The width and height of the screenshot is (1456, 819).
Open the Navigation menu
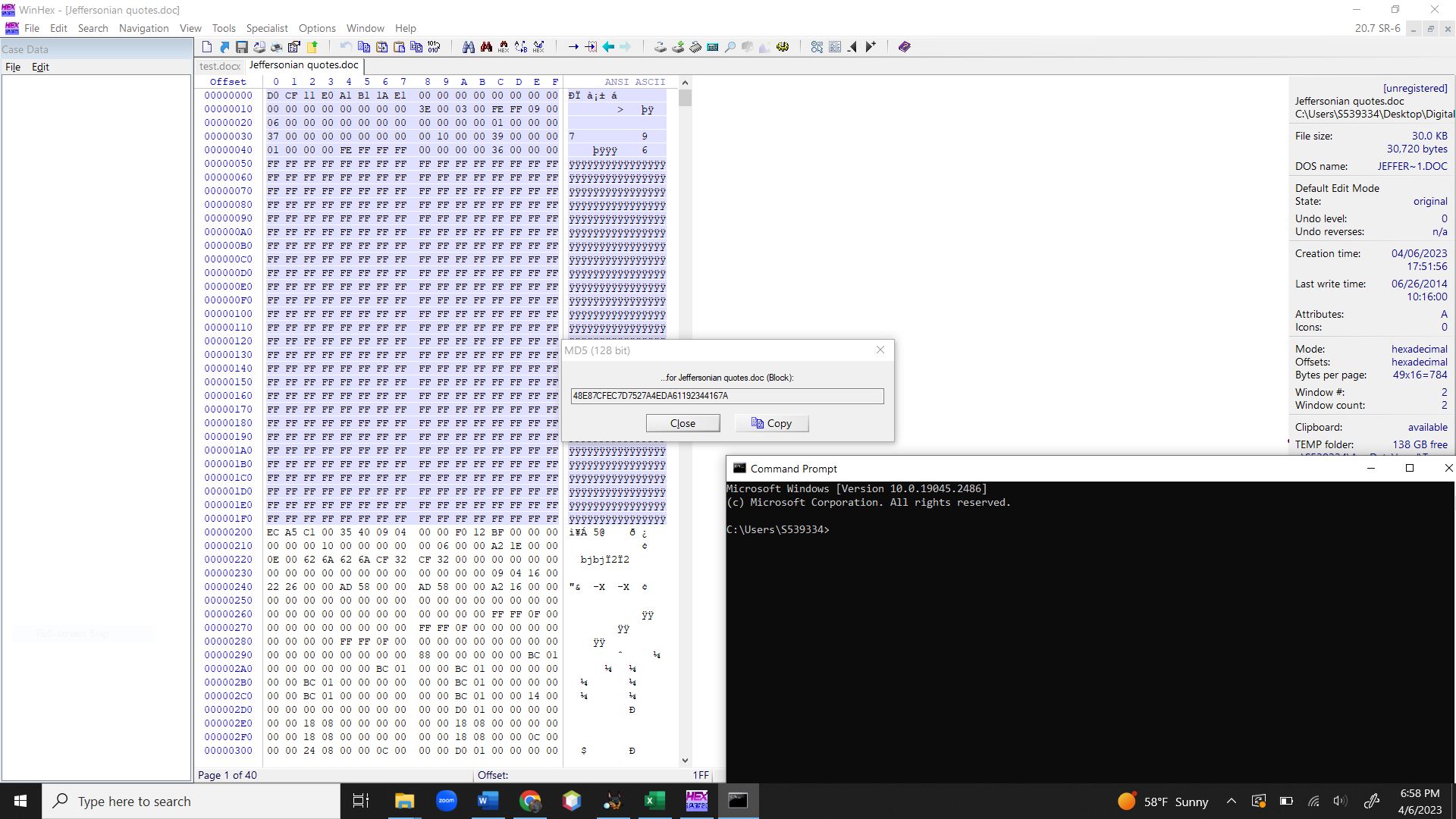(143, 28)
